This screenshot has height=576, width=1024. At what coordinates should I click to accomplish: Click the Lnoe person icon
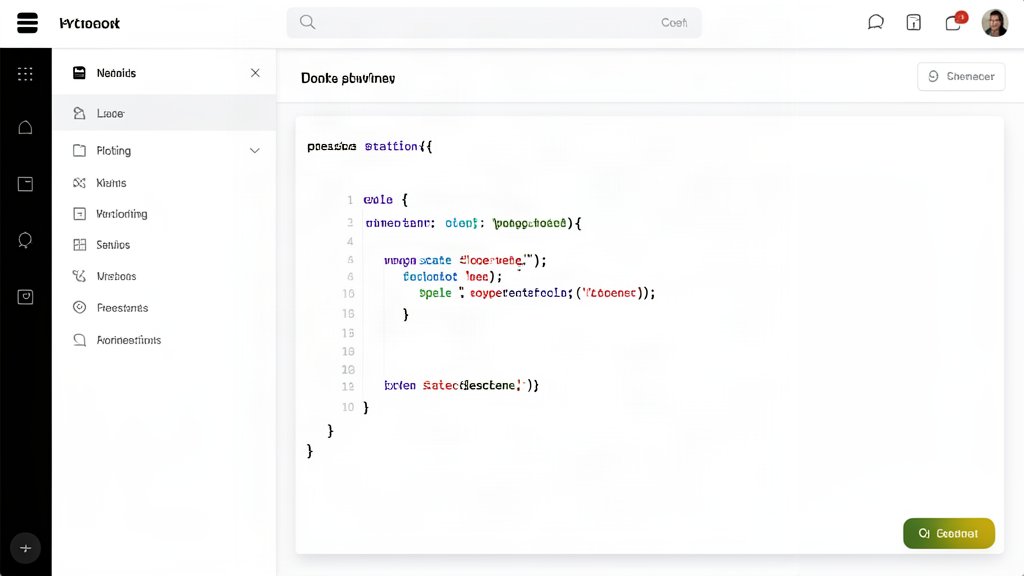point(79,113)
